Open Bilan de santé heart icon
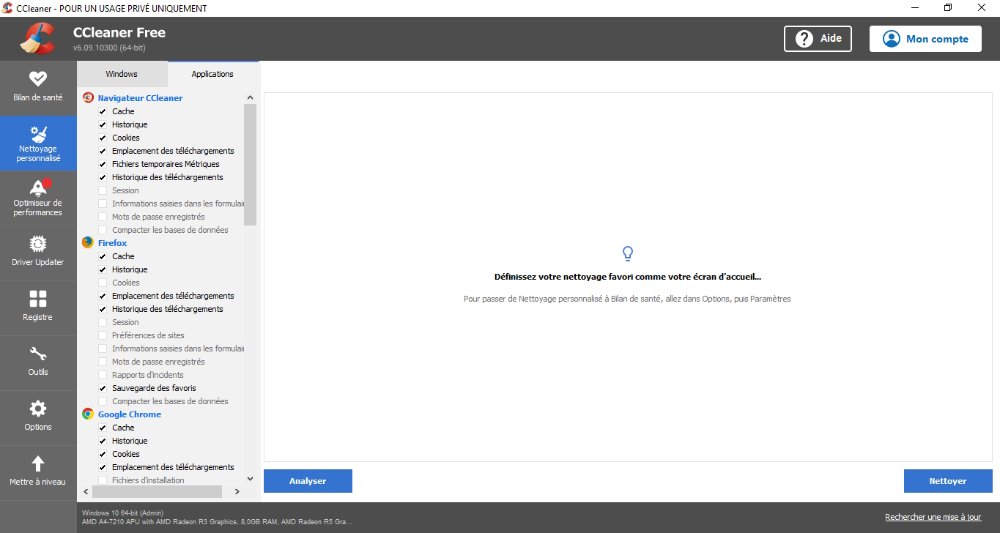Screen dimensions: 1000x533 click(38, 78)
